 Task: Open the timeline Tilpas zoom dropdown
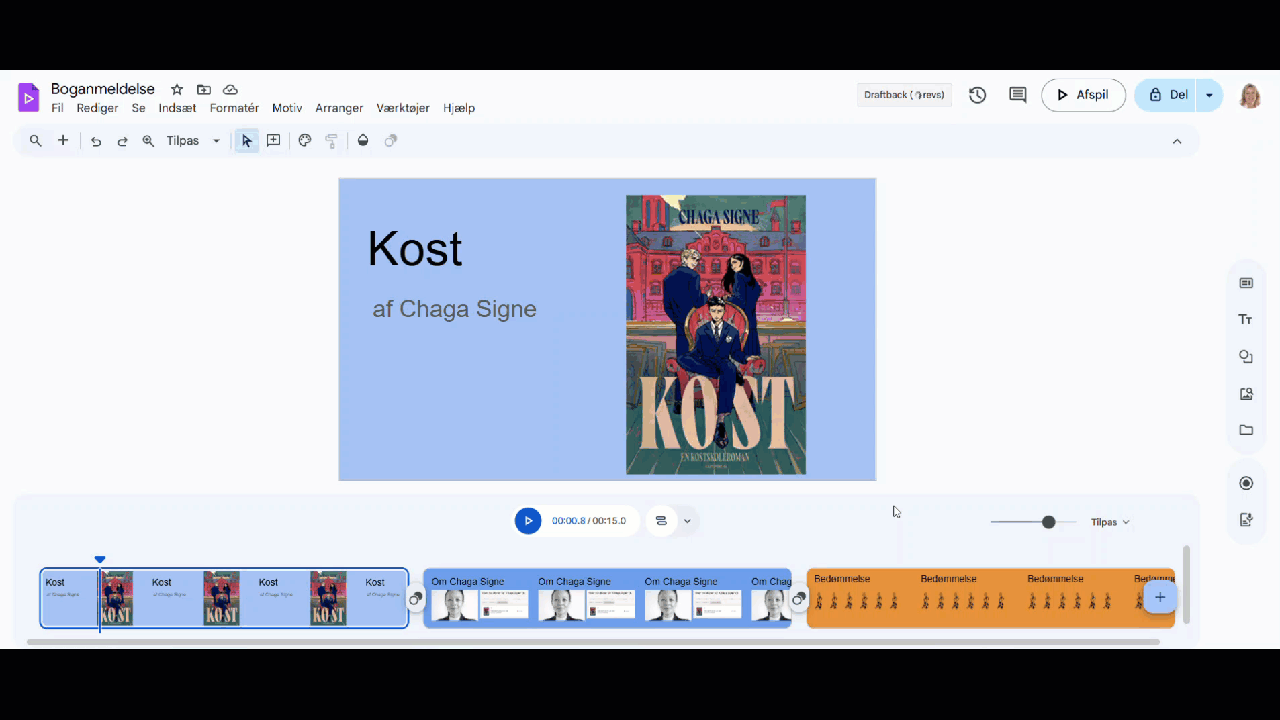(x=1110, y=522)
